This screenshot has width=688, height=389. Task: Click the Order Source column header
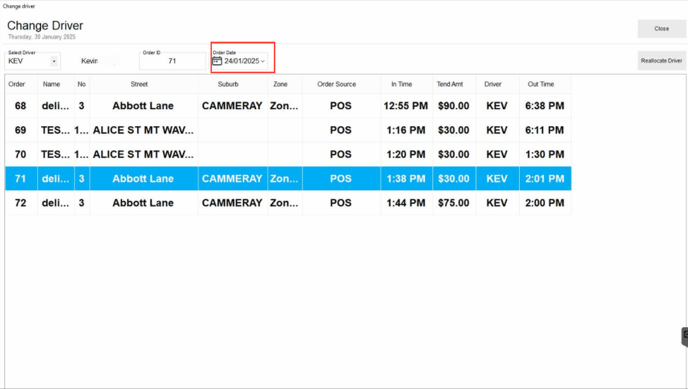(337, 84)
